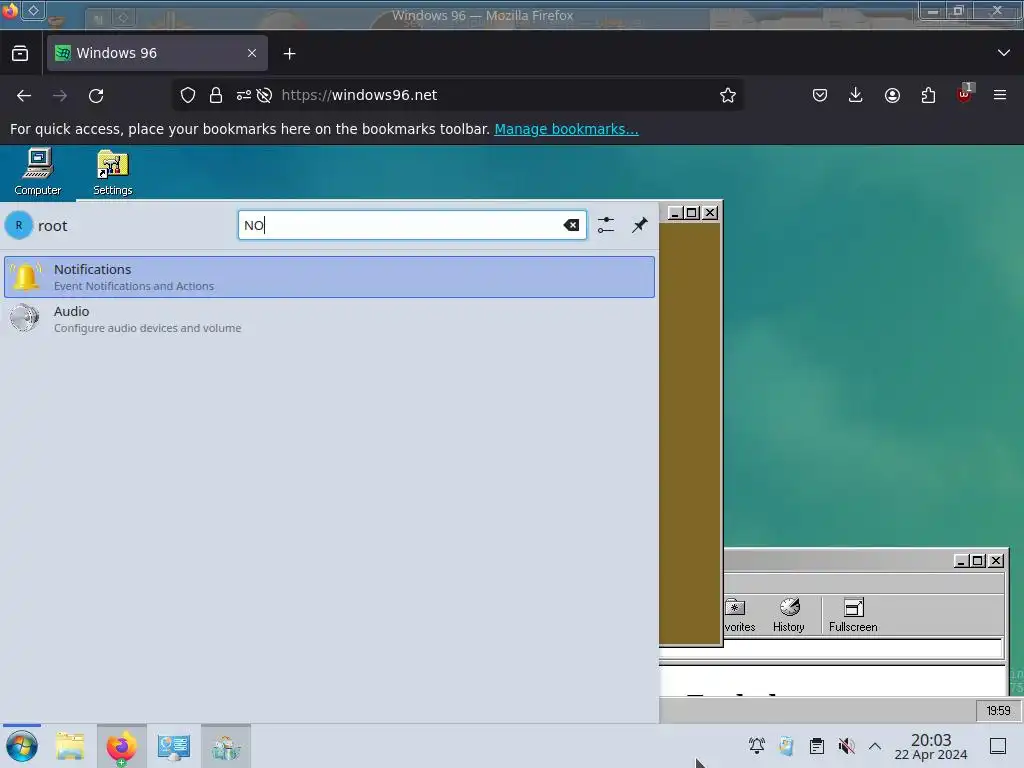
Task: Maximize the brown Windows 96 window
Action: 692,213
